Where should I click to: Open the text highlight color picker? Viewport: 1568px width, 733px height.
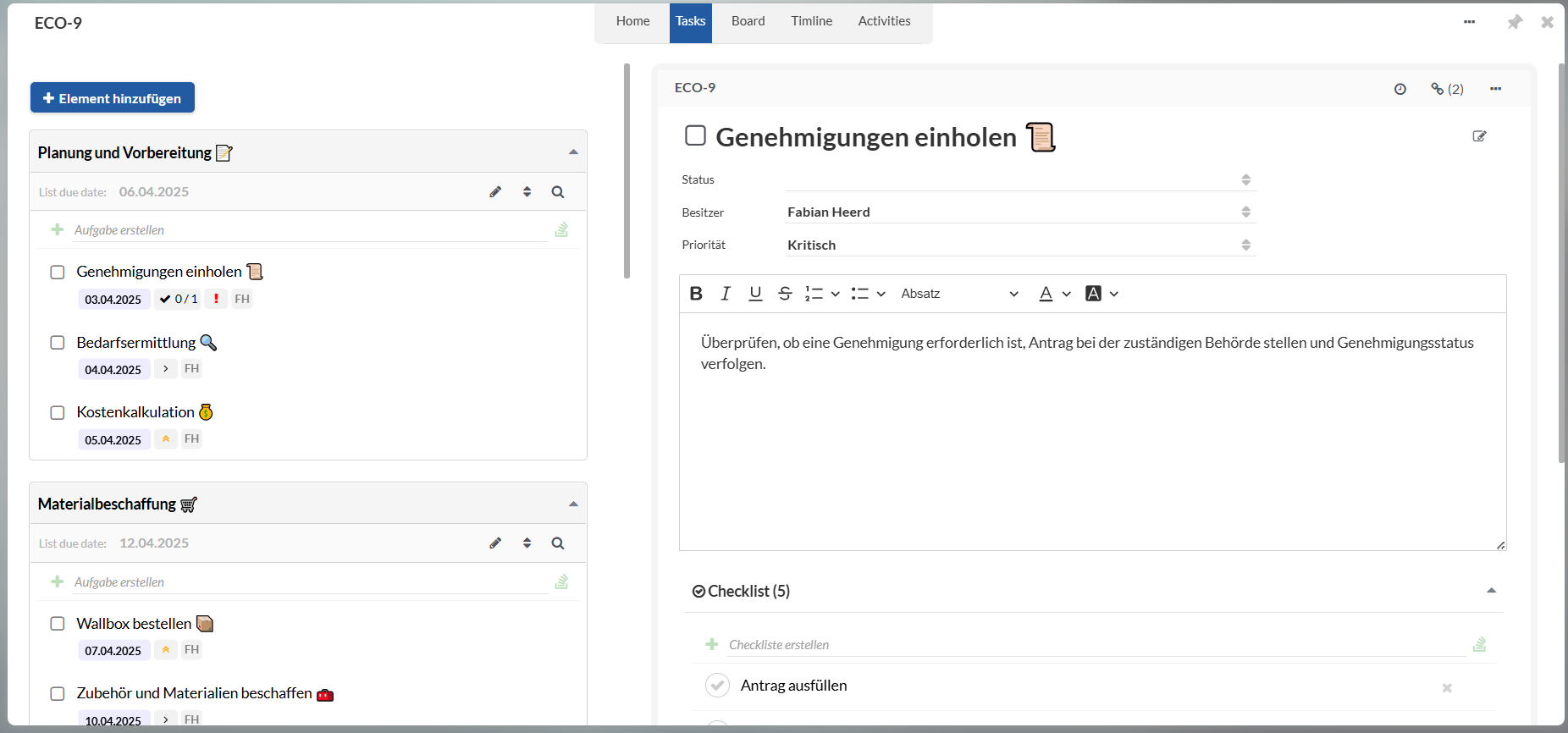pyautogui.click(x=1101, y=294)
